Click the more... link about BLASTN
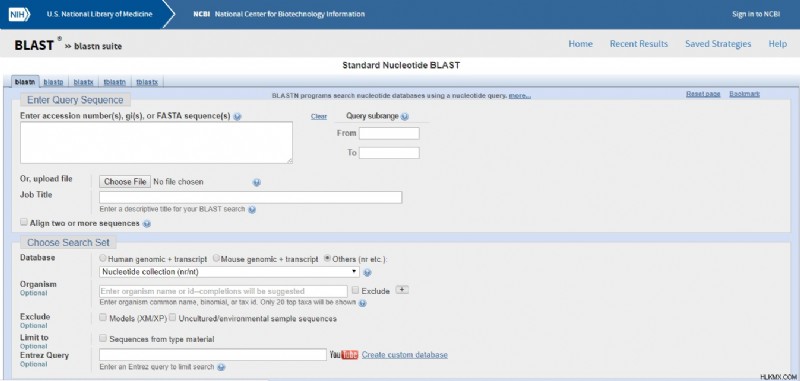The image size is (800, 381). coord(519,95)
